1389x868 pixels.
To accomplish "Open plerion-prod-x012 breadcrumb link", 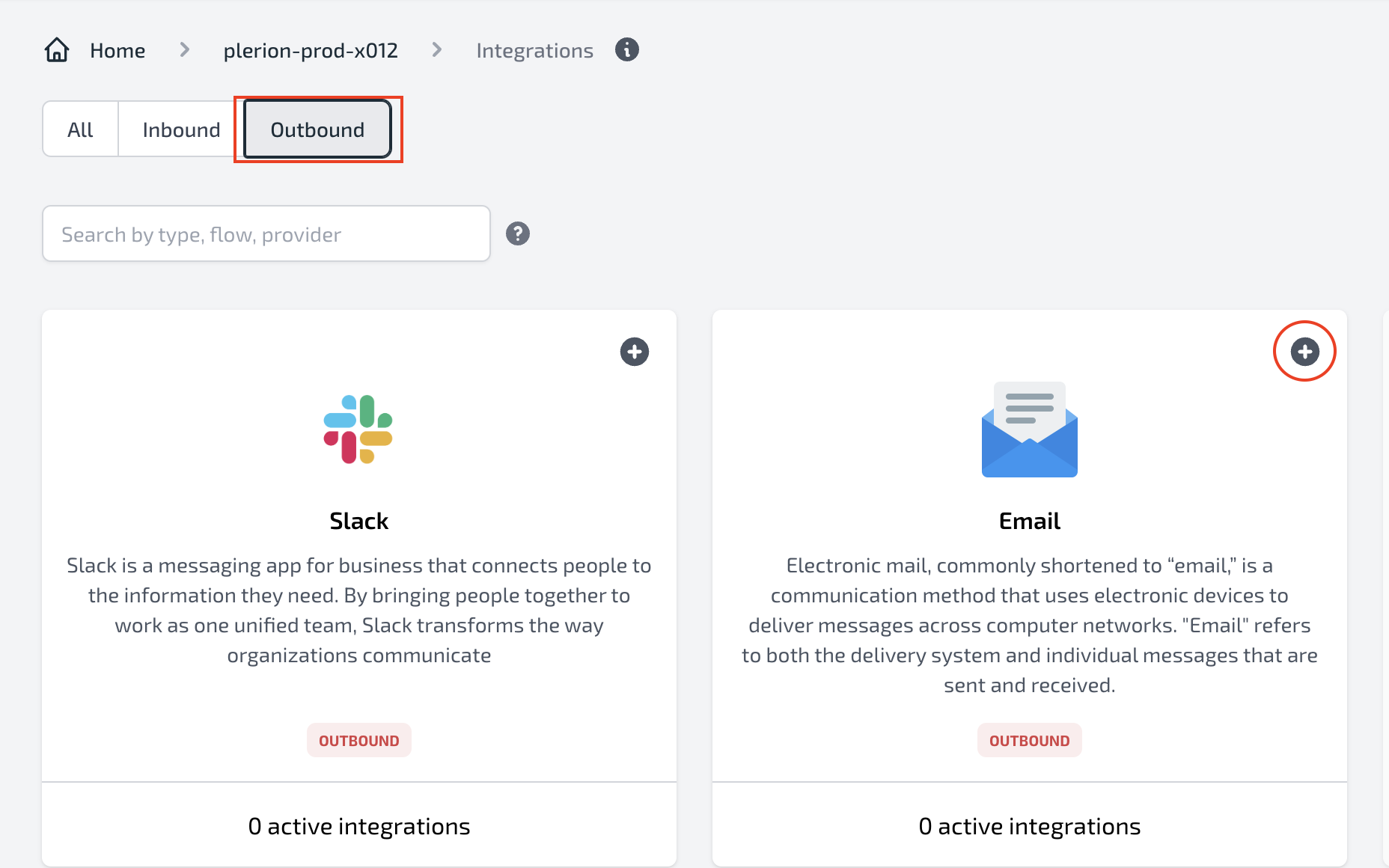I will click(311, 51).
